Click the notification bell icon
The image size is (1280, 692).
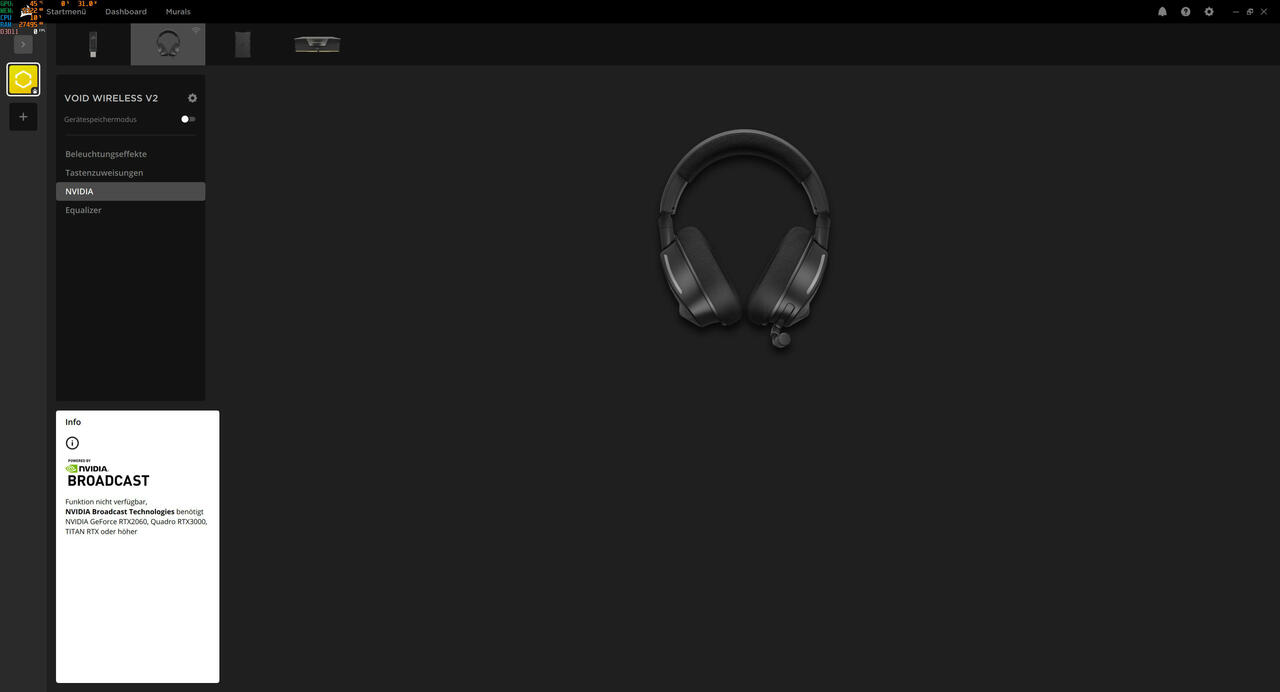[1160, 11]
